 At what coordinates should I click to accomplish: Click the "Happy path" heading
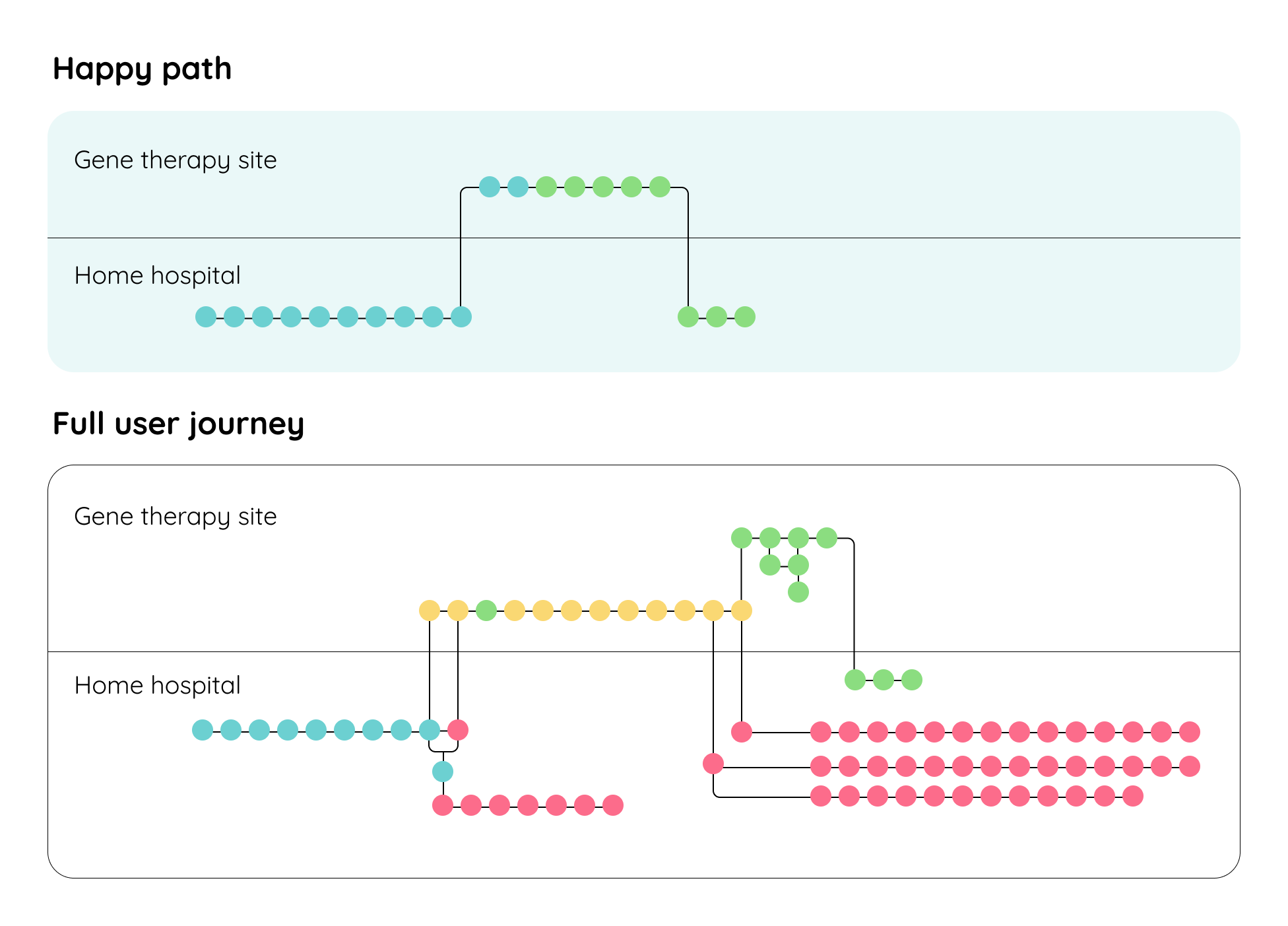[x=142, y=69]
